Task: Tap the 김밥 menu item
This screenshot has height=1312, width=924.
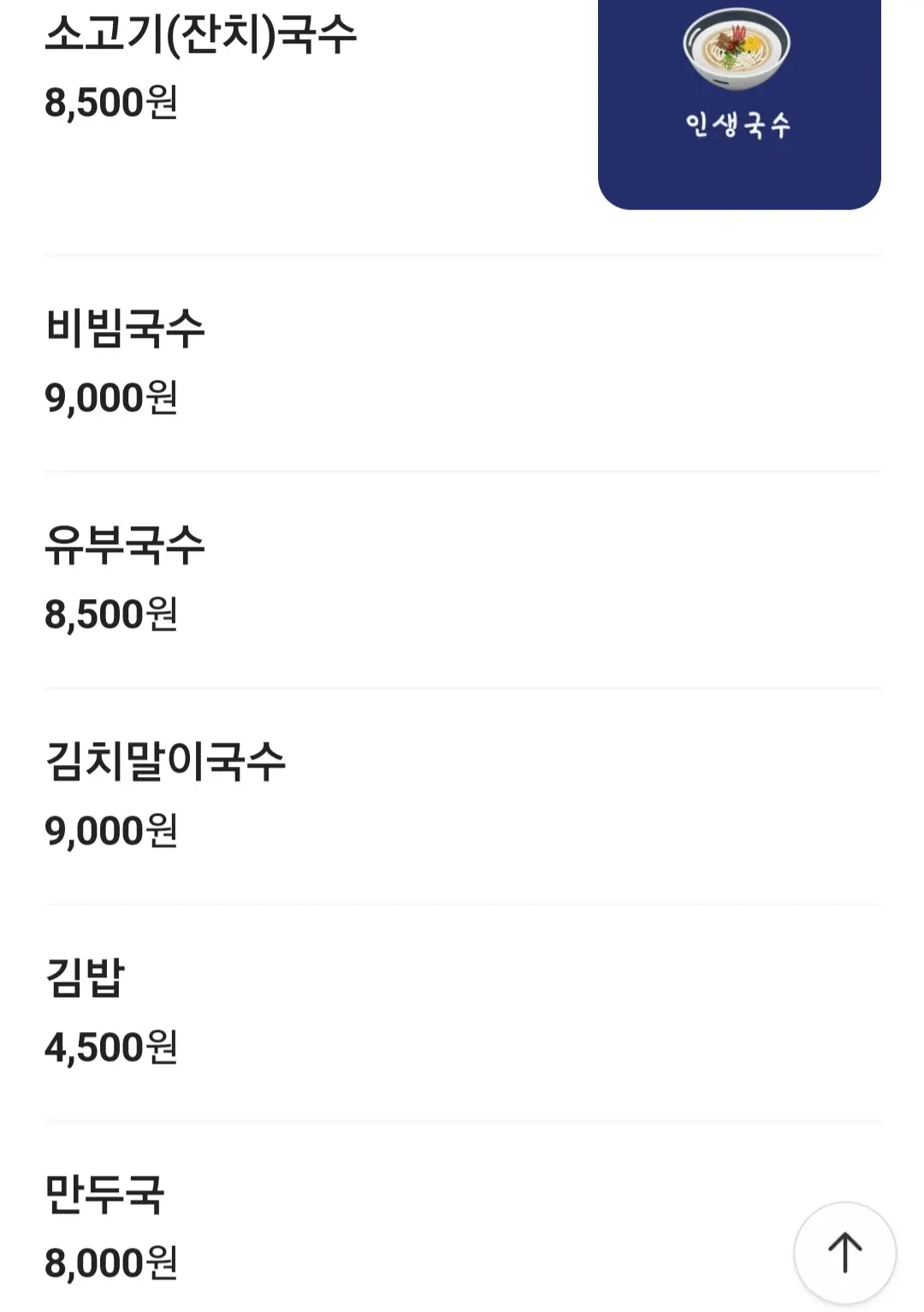Action: click(x=85, y=978)
